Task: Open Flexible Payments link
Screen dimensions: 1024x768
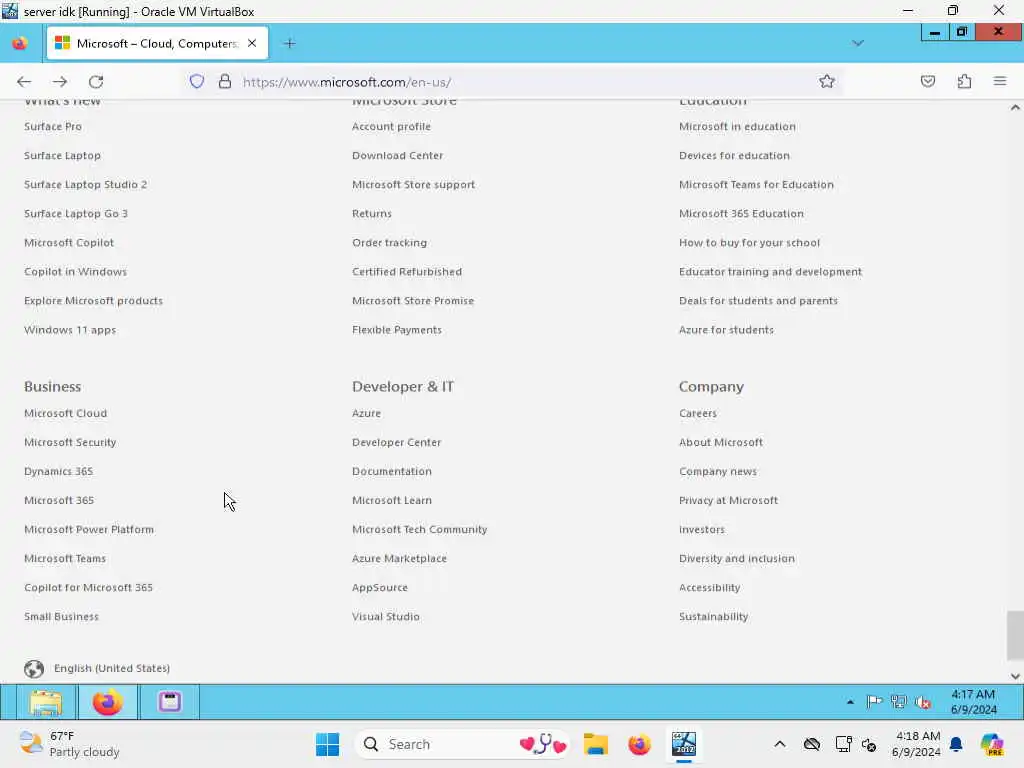Action: pos(397,330)
